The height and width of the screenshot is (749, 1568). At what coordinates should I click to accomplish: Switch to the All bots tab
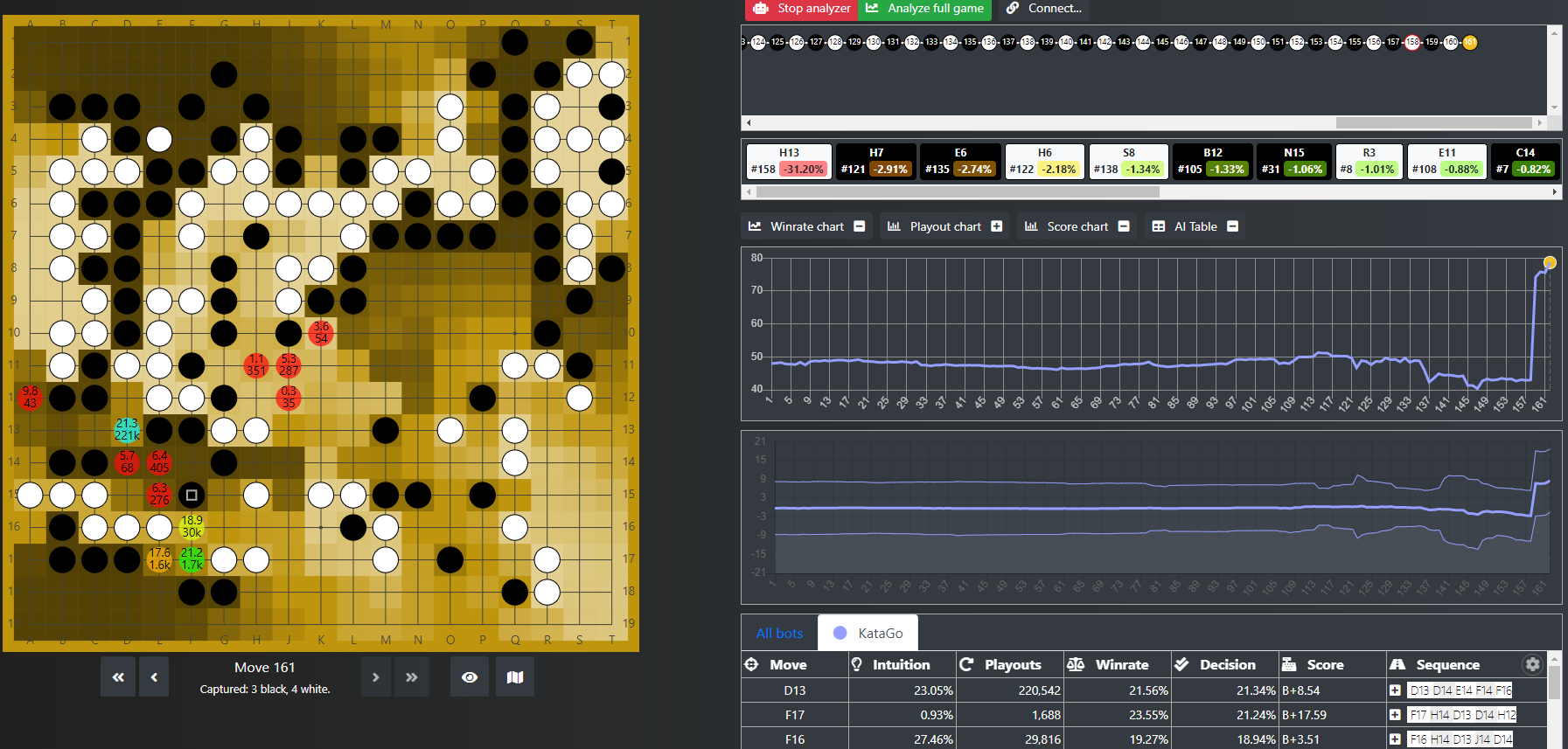click(779, 633)
